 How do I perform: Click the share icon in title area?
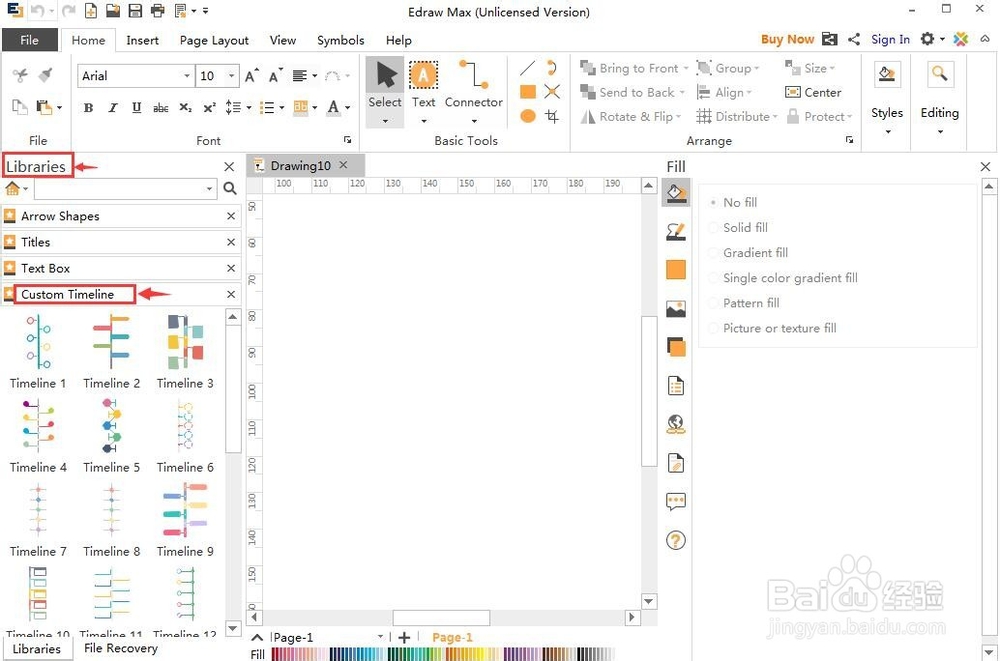click(854, 40)
